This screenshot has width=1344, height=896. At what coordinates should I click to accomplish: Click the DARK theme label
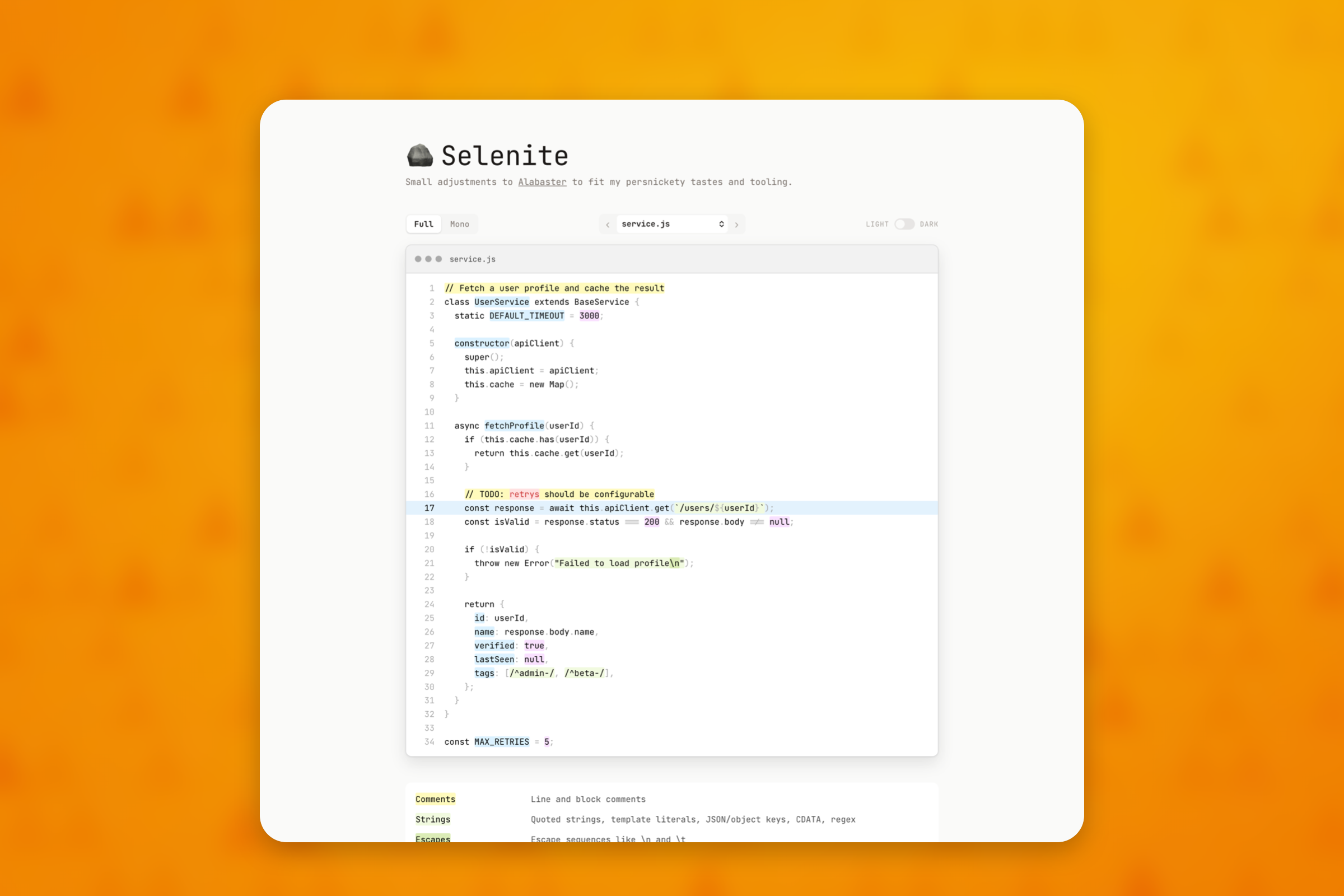click(929, 224)
